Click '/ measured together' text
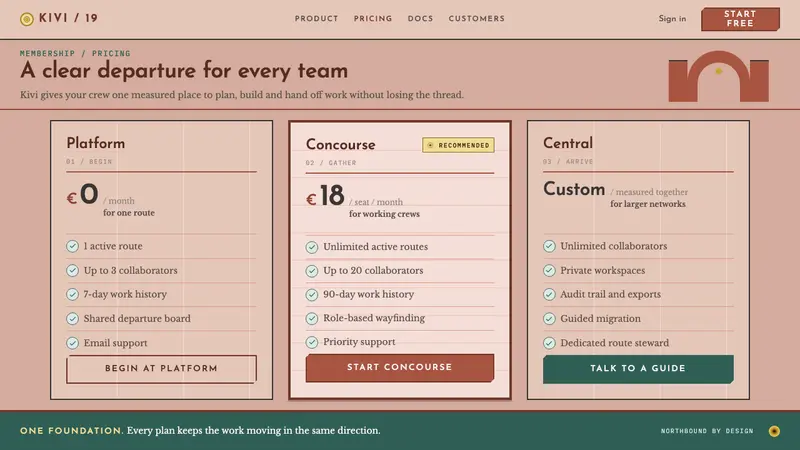Screen dimensions: 800x450 (x=649, y=192)
